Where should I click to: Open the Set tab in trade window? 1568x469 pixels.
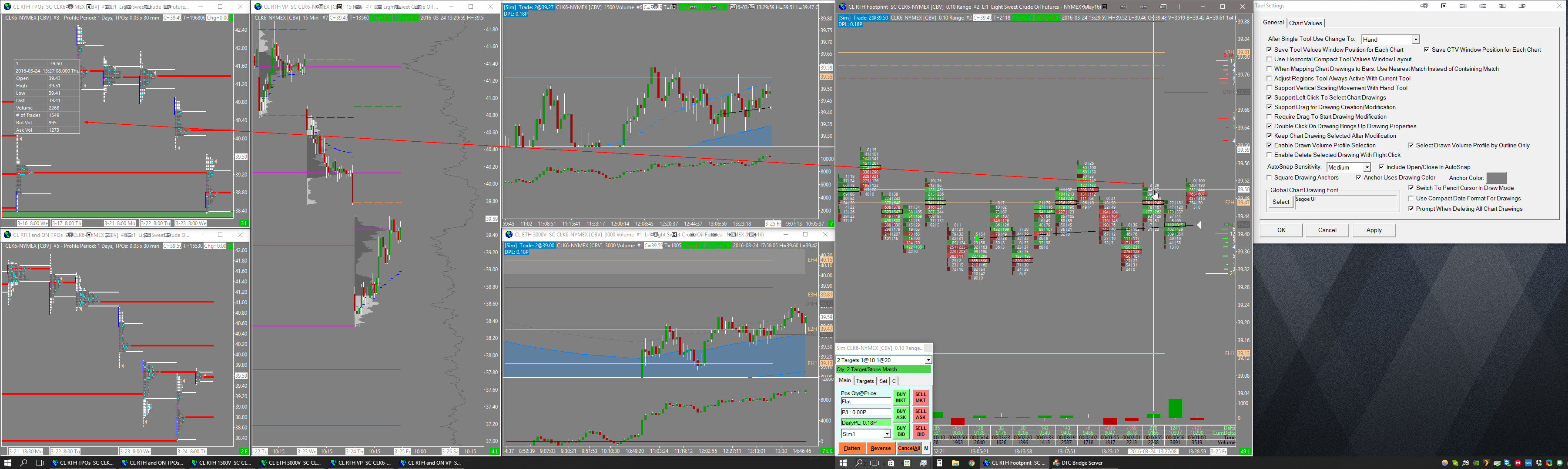point(883,381)
